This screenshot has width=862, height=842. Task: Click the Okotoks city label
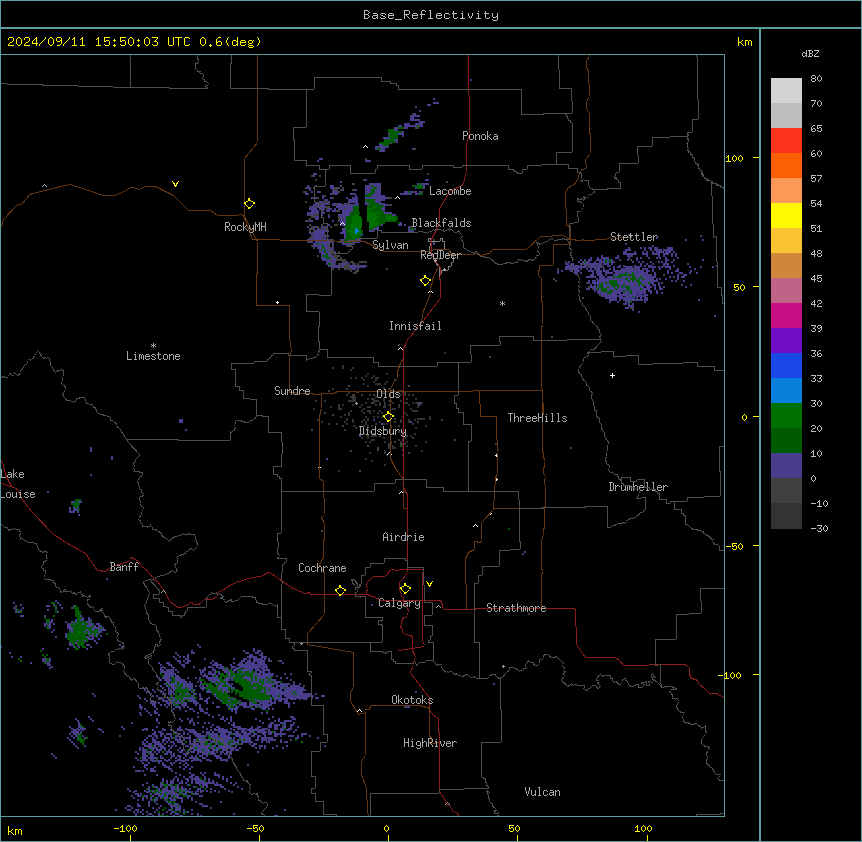(x=412, y=700)
